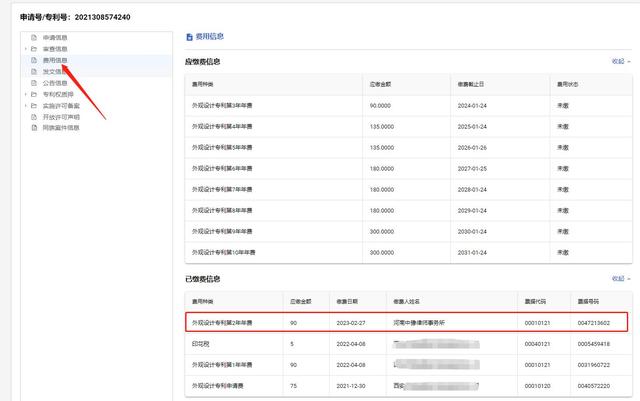Open 申请信息 in the sidebar tree
The image size is (640, 401).
(55, 38)
